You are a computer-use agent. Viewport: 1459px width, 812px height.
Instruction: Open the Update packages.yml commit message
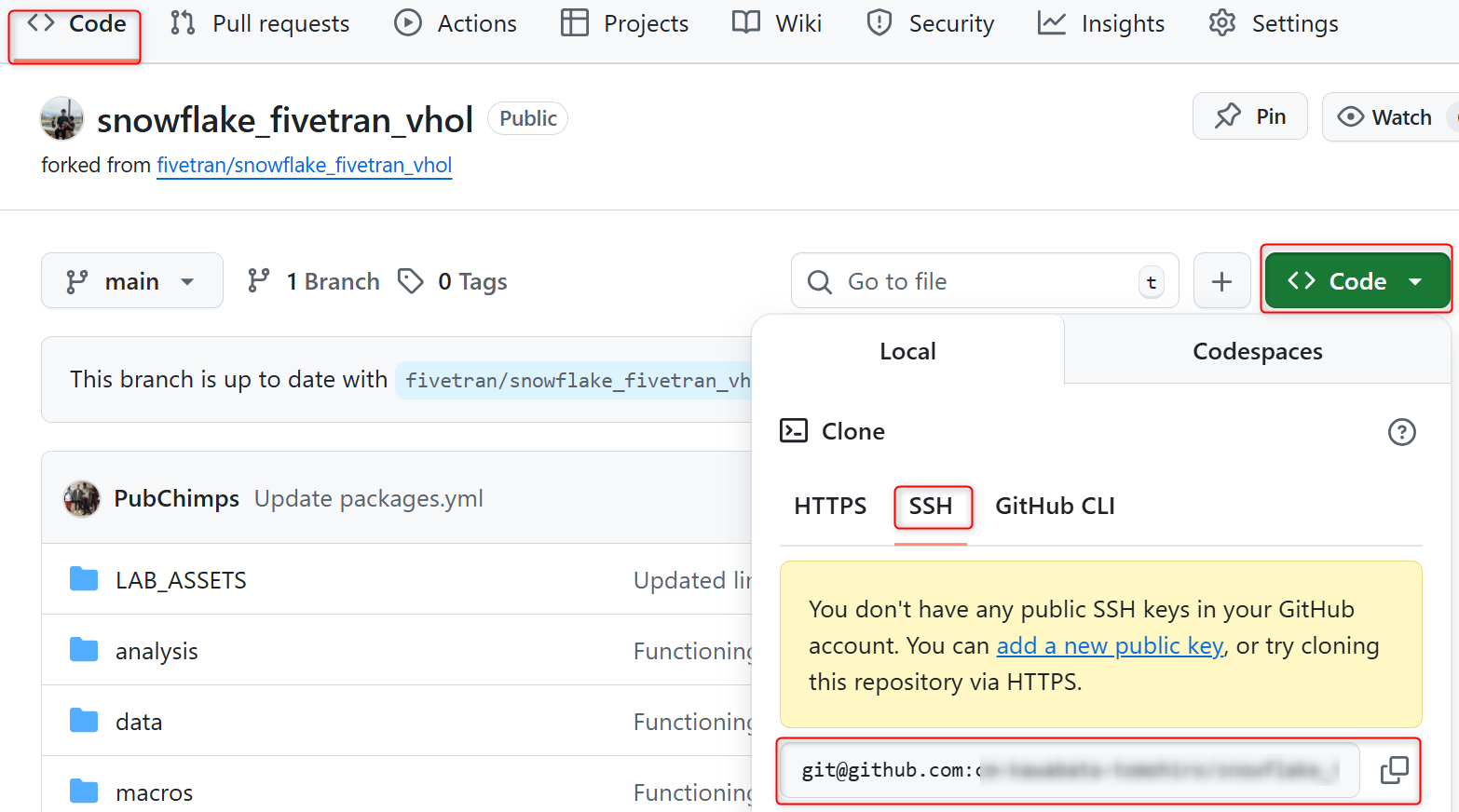369,499
